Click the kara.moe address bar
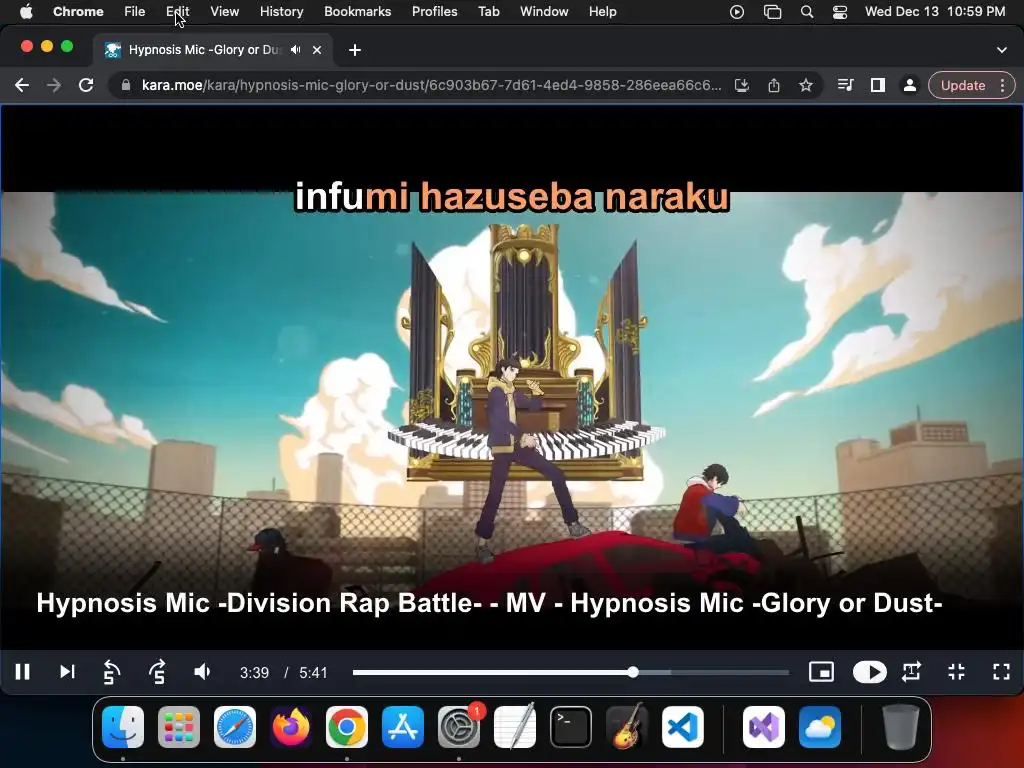 [431, 86]
